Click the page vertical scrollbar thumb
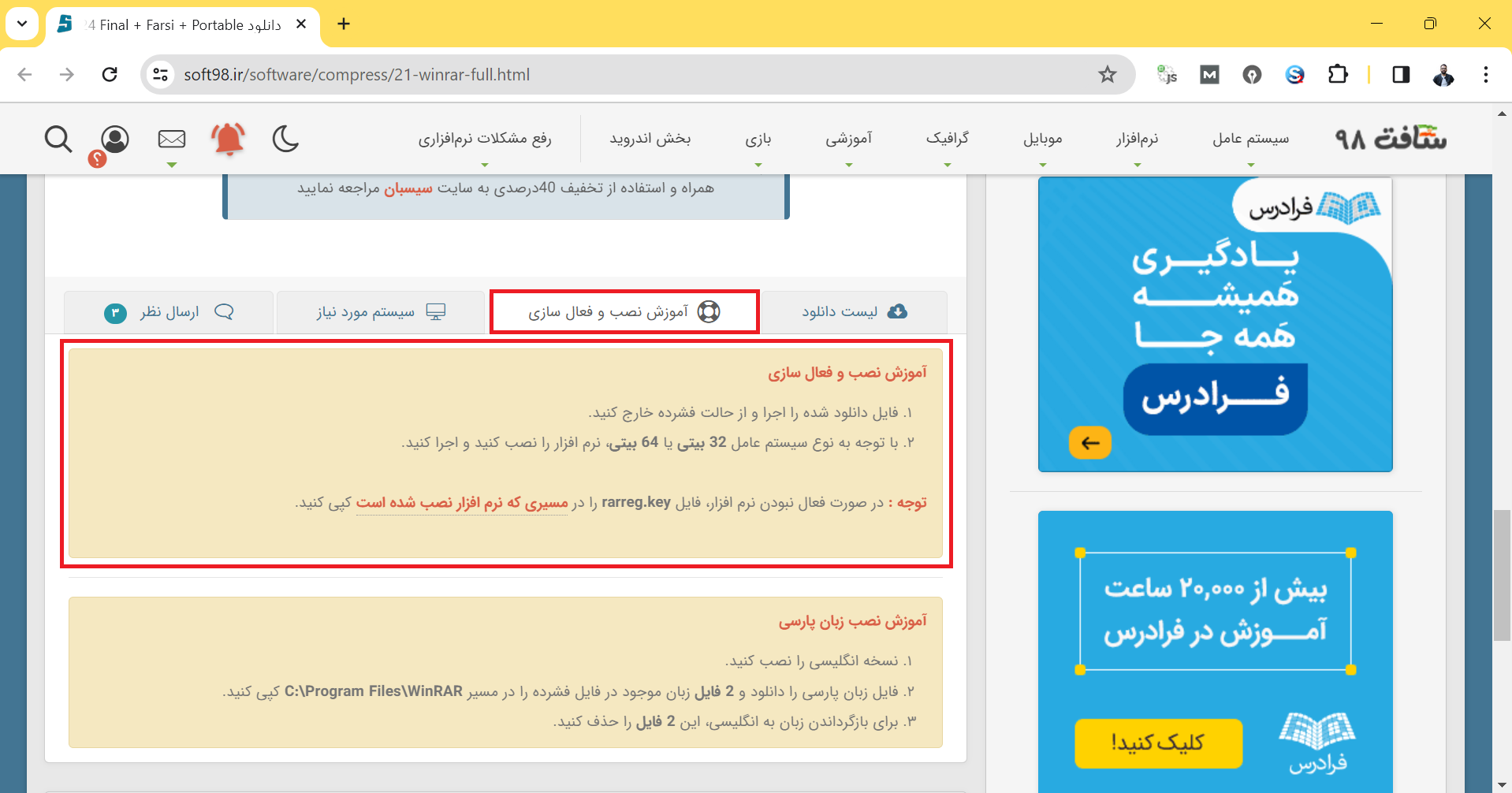 pyautogui.click(x=1502, y=575)
